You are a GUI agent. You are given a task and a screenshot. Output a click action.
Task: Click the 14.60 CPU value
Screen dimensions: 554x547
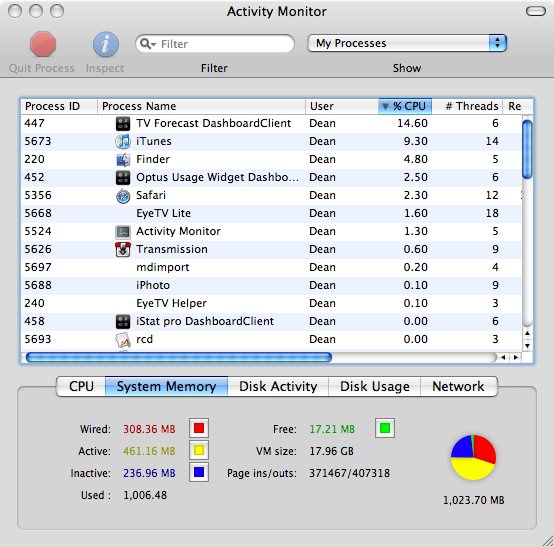tap(412, 123)
